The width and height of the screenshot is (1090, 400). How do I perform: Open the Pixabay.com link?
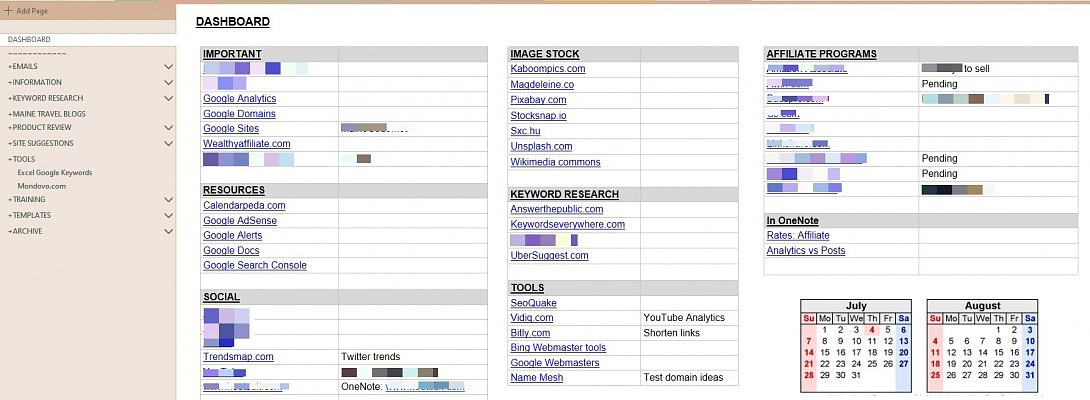(538, 99)
